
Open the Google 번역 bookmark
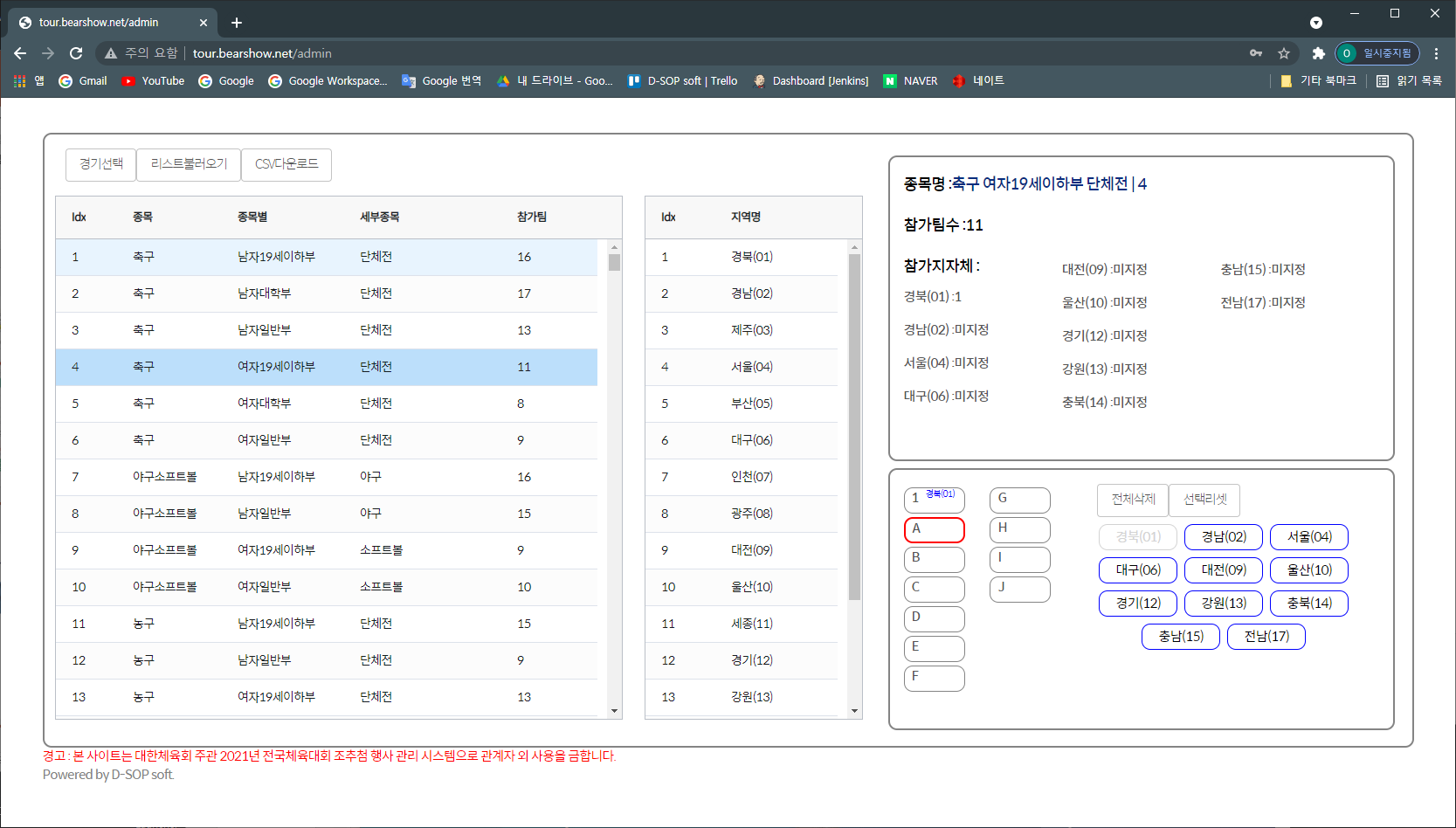pyautogui.click(x=441, y=80)
